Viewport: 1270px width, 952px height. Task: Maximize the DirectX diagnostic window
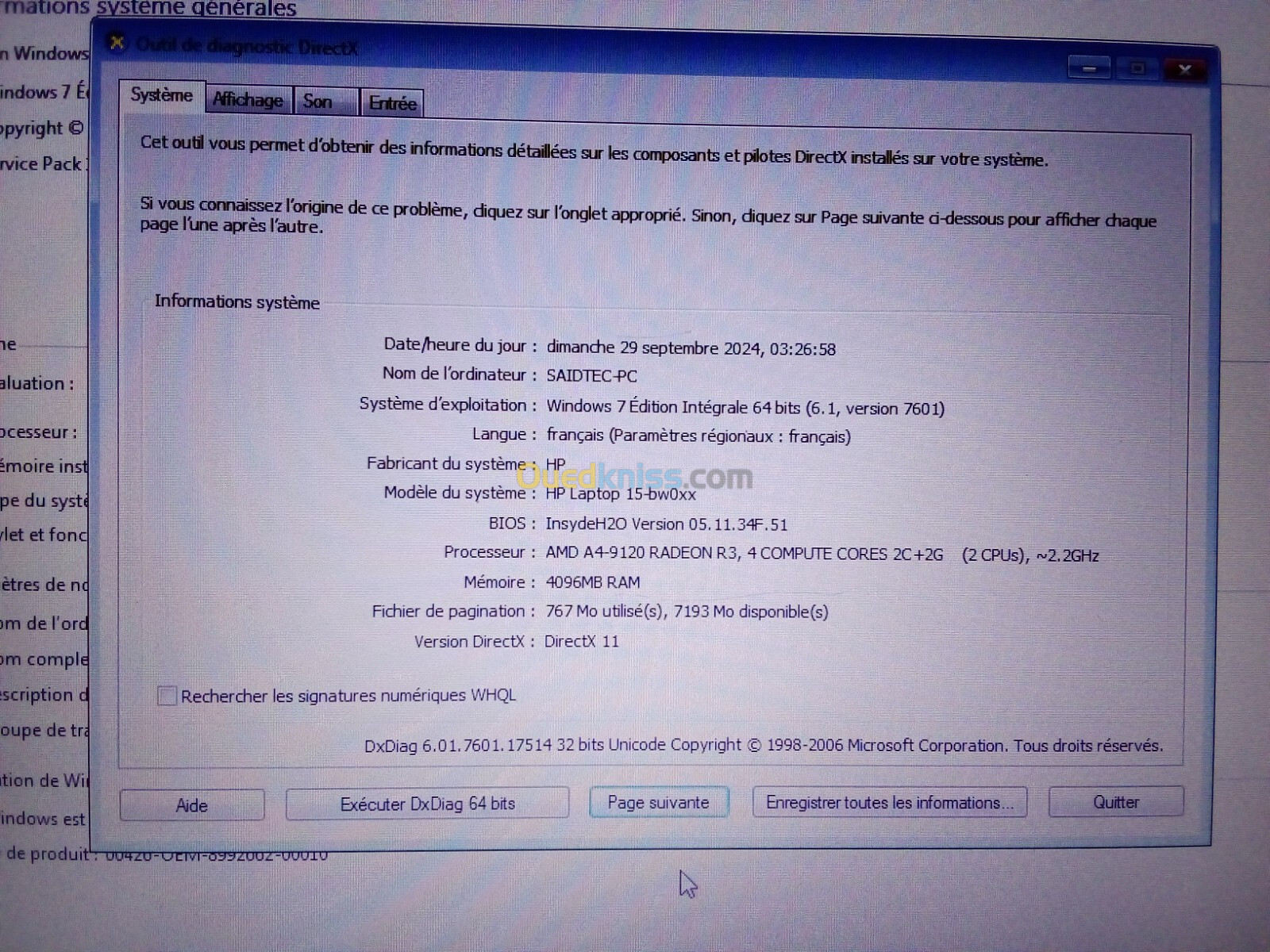point(1137,69)
